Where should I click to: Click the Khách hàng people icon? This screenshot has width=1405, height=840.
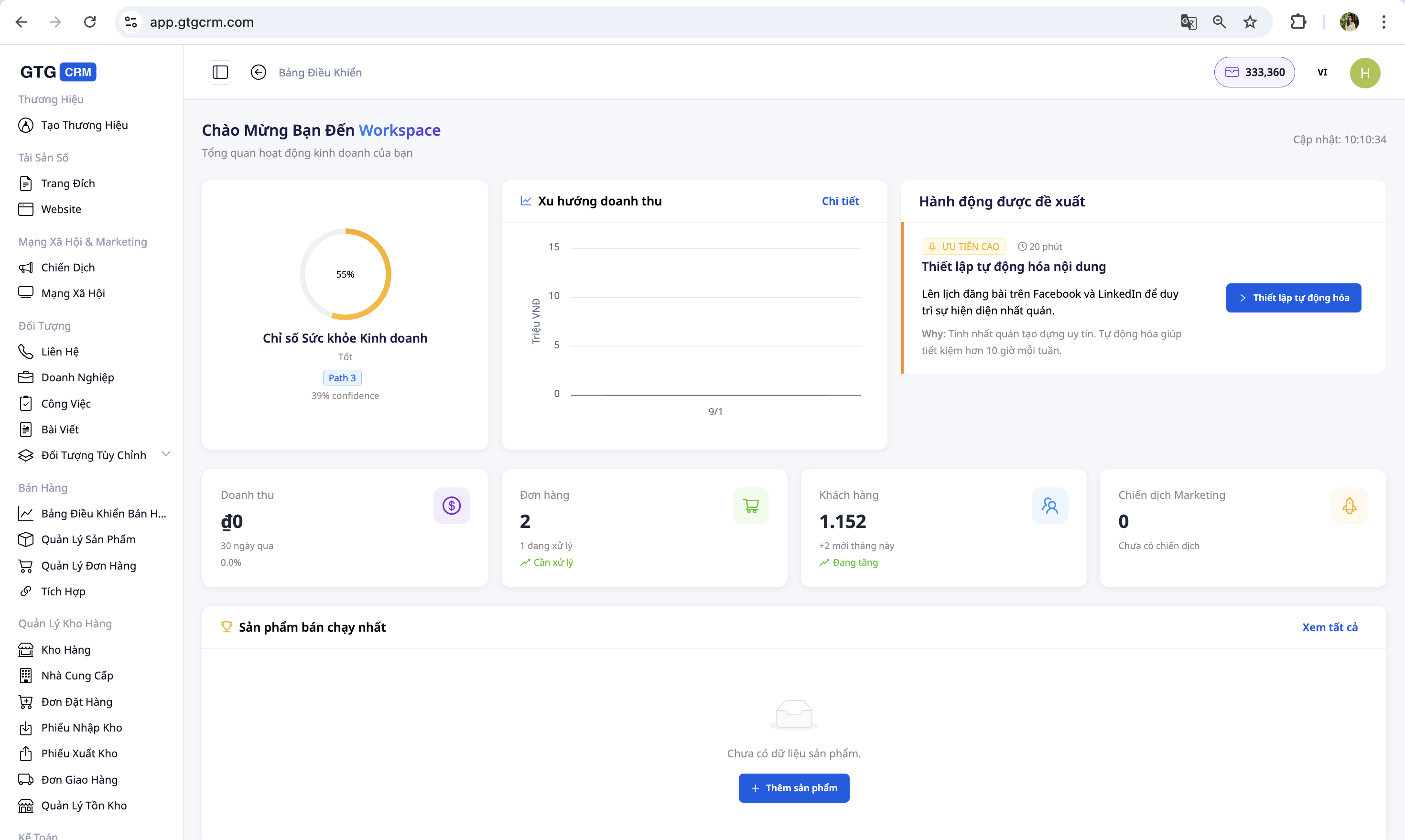point(1049,506)
